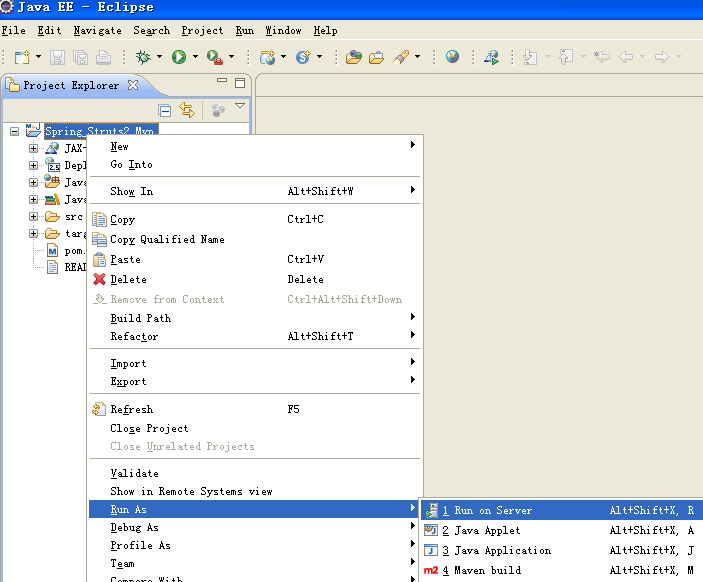The width and height of the screenshot is (703, 582).
Task: Click Go Into in the context menu
Action: [x=255, y=165]
